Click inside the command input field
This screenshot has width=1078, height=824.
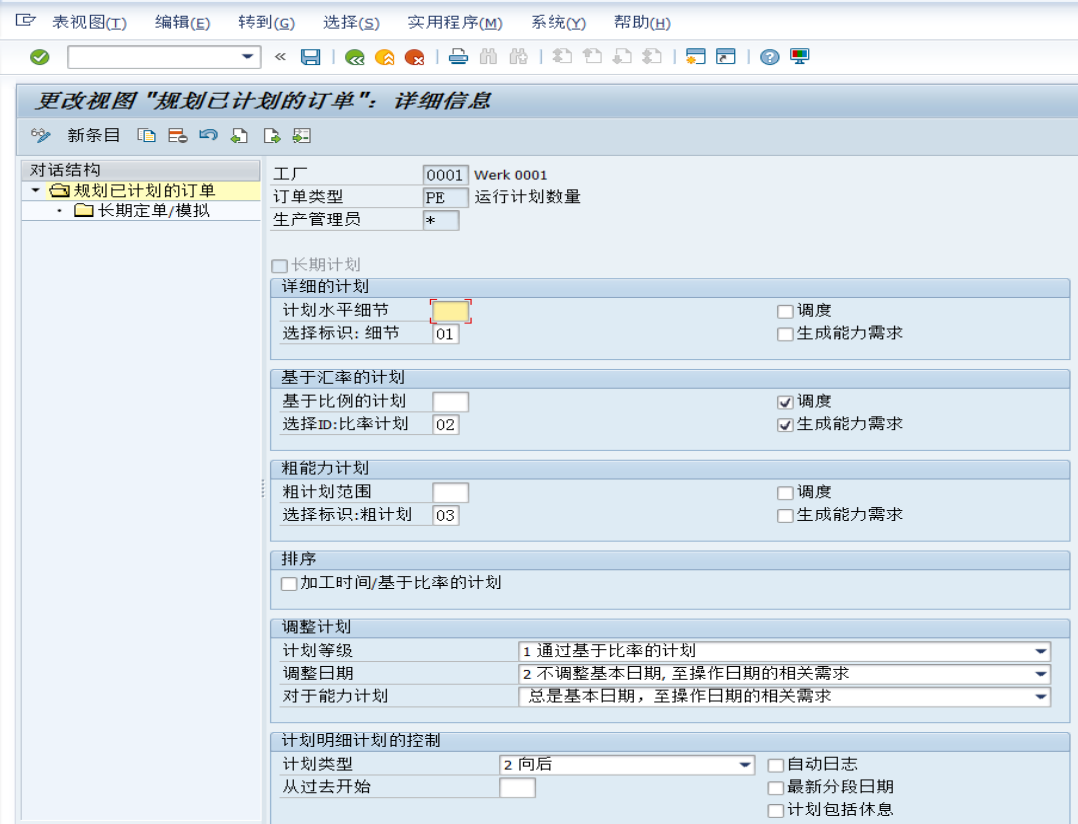pos(154,57)
